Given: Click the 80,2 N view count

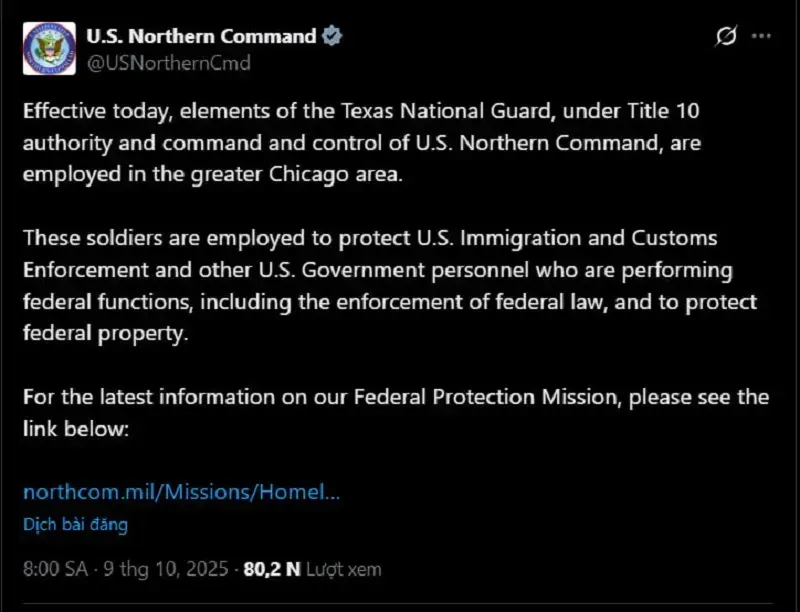Looking at the screenshot, I should tap(272, 569).
